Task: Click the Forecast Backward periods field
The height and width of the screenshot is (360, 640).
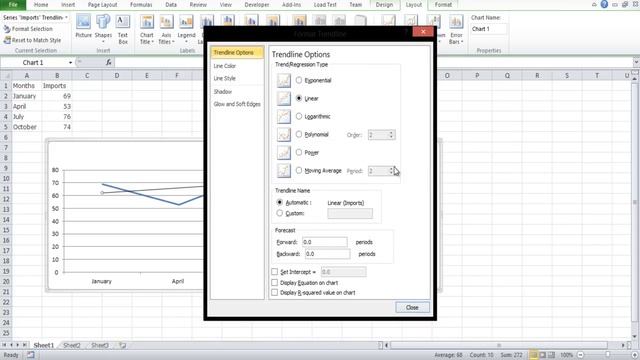Action: [327, 254]
